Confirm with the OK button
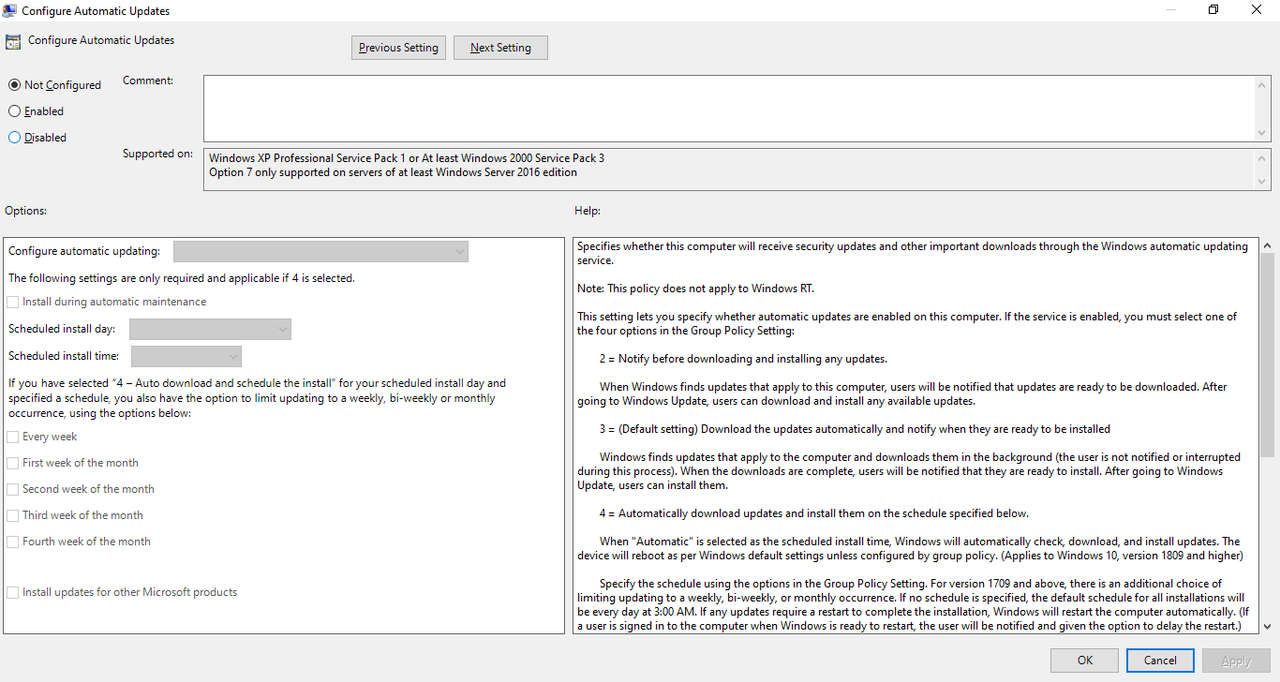 (1085, 660)
